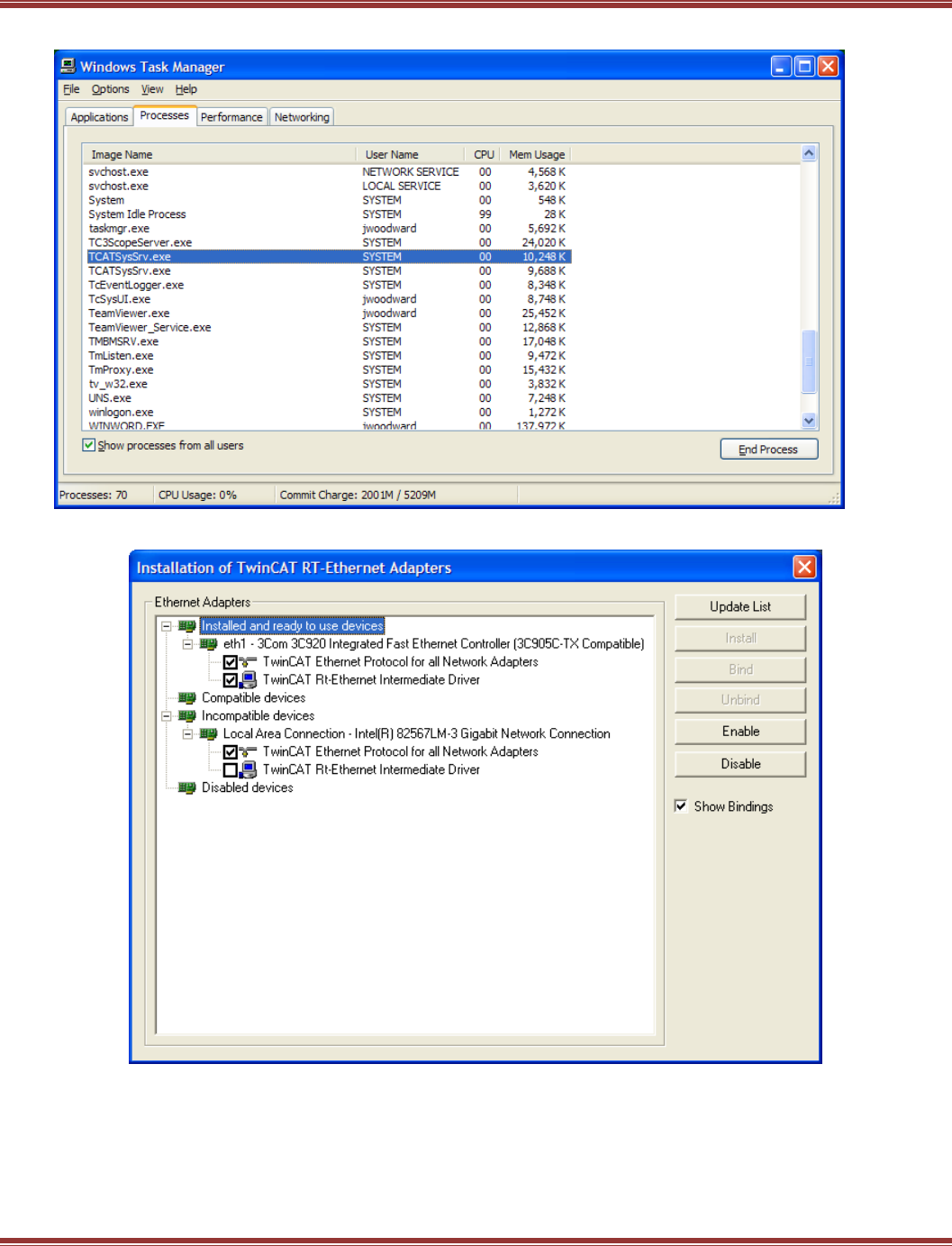The width and height of the screenshot is (952, 1246).
Task: Click adapter icon next to Local Area Connection
Action: coord(209,733)
